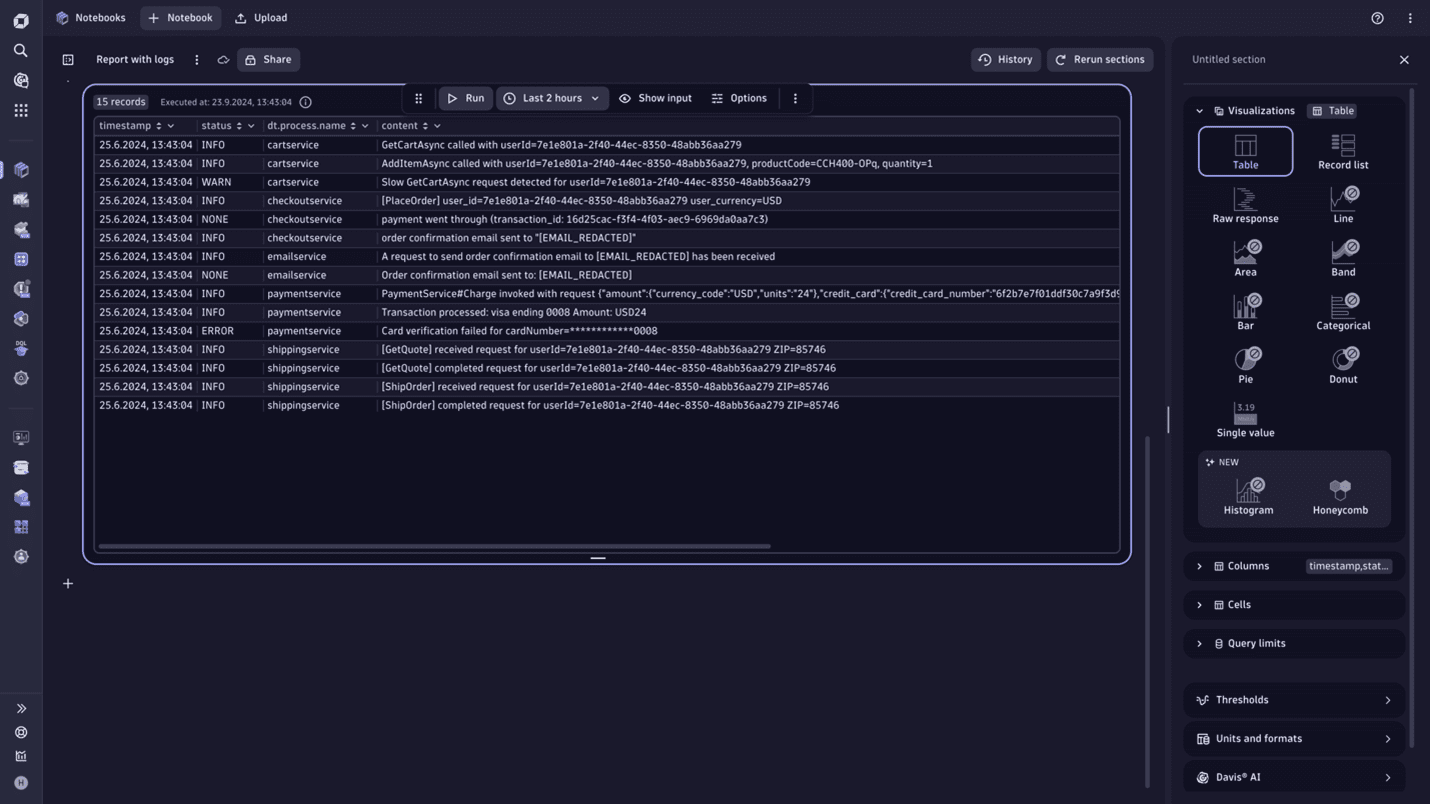Open the search magnifier in left sidebar

[21, 50]
